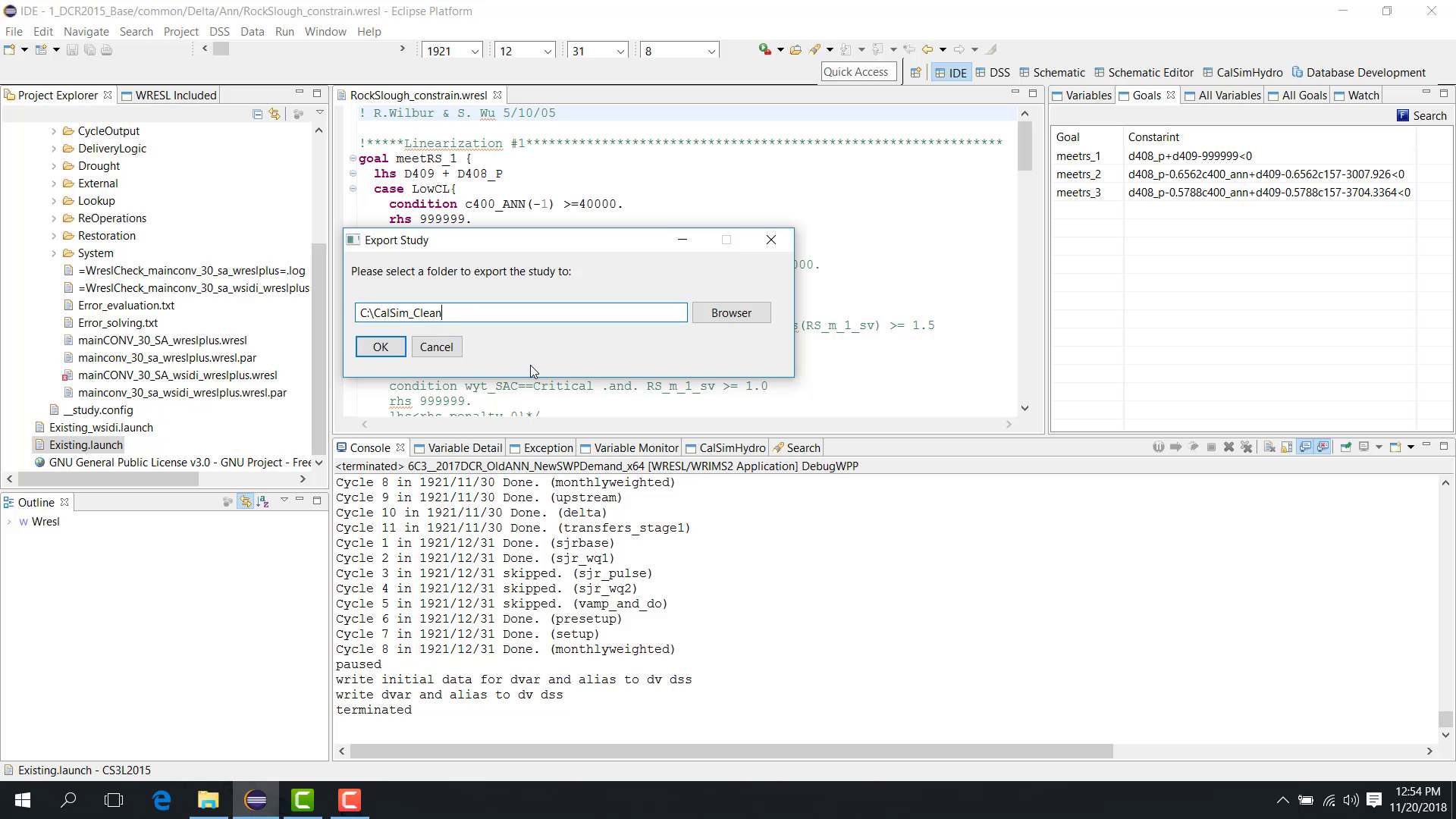Expand the DeliveryLogic folder
The image size is (1456, 819).
tap(54, 149)
